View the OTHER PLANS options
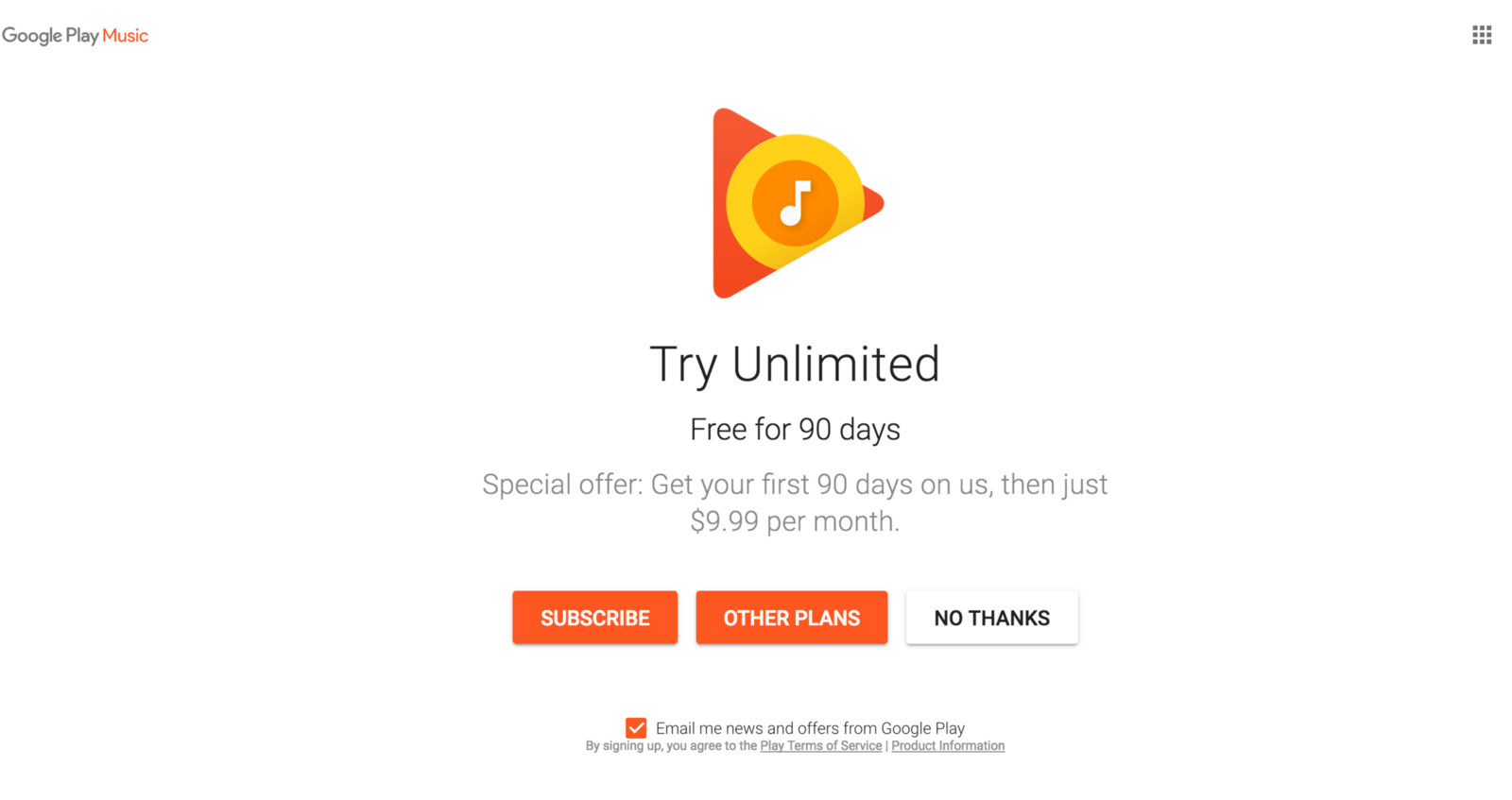The height and width of the screenshot is (800, 1512). click(x=792, y=618)
